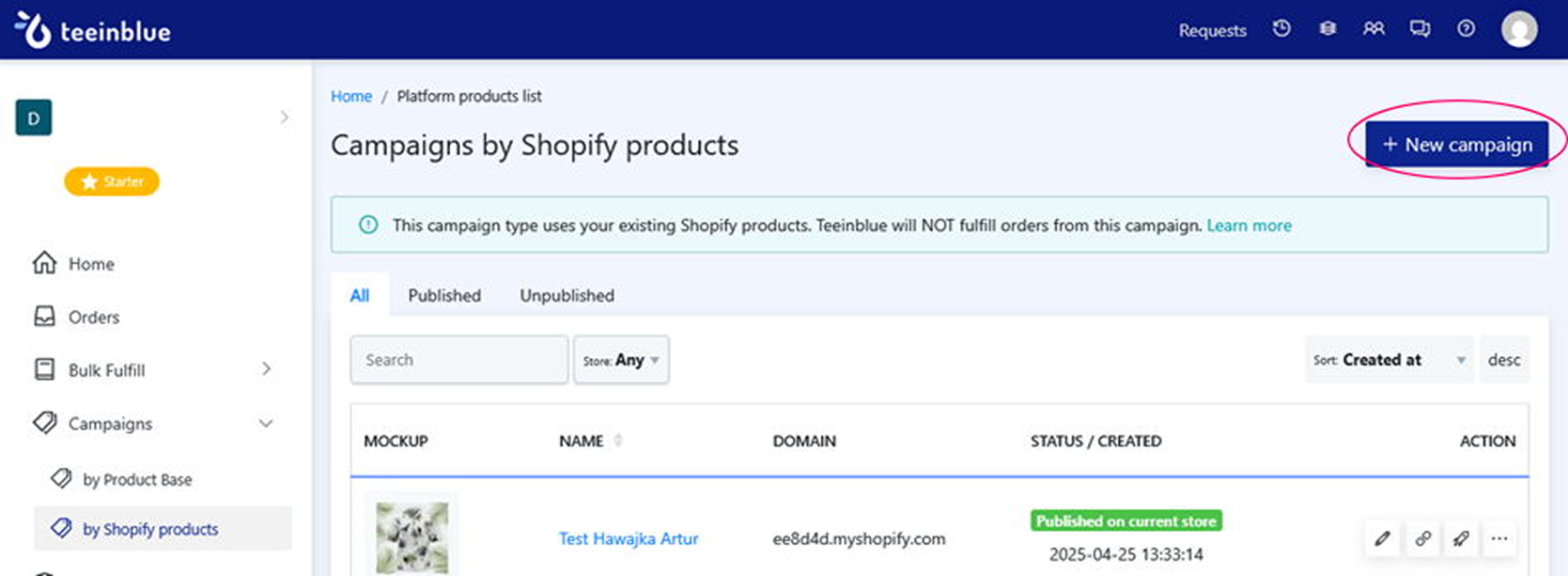1568x576 pixels.
Task: Switch to the Unpublished tab
Action: click(567, 295)
